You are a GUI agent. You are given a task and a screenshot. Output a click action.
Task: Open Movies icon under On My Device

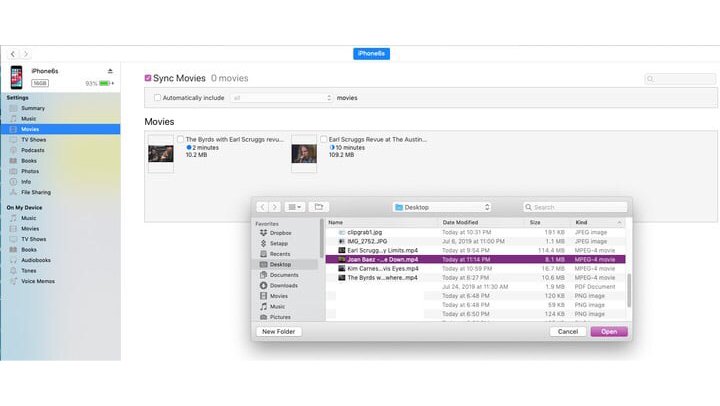[13, 229]
